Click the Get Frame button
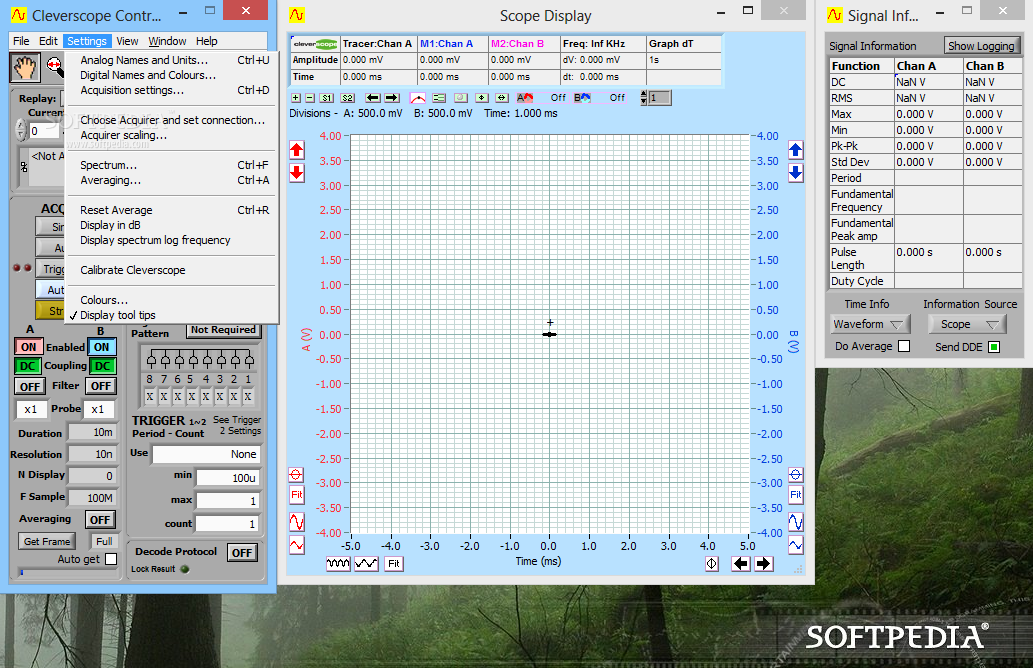Image resolution: width=1033 pixels, height=668 pixels. [x=47, y=542]
